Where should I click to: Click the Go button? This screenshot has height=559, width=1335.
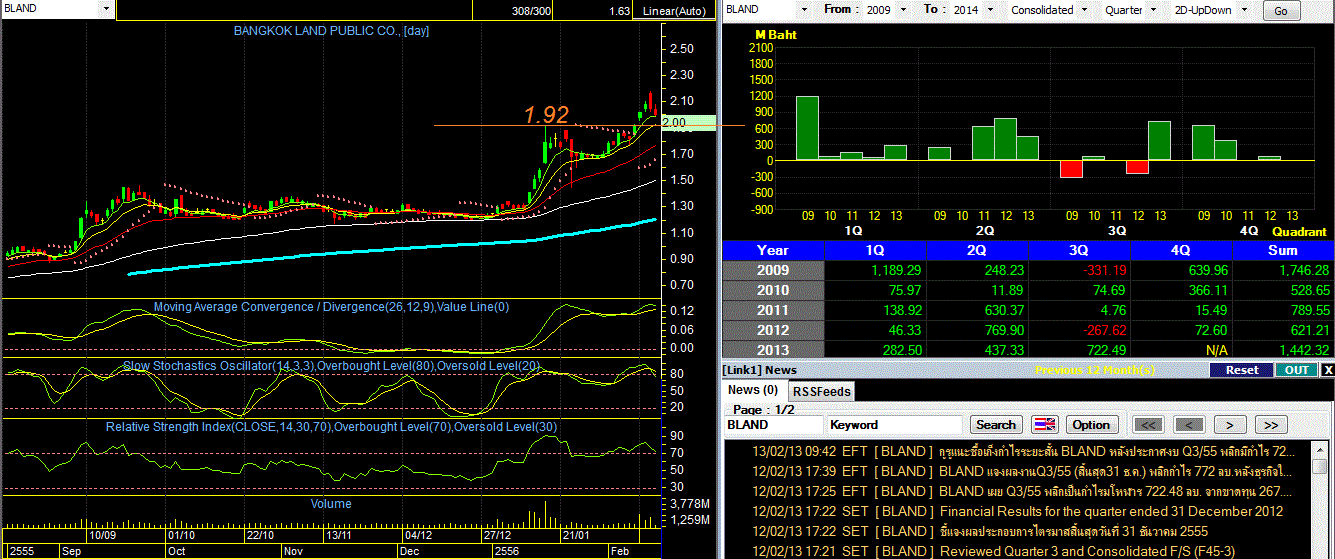1281,11
